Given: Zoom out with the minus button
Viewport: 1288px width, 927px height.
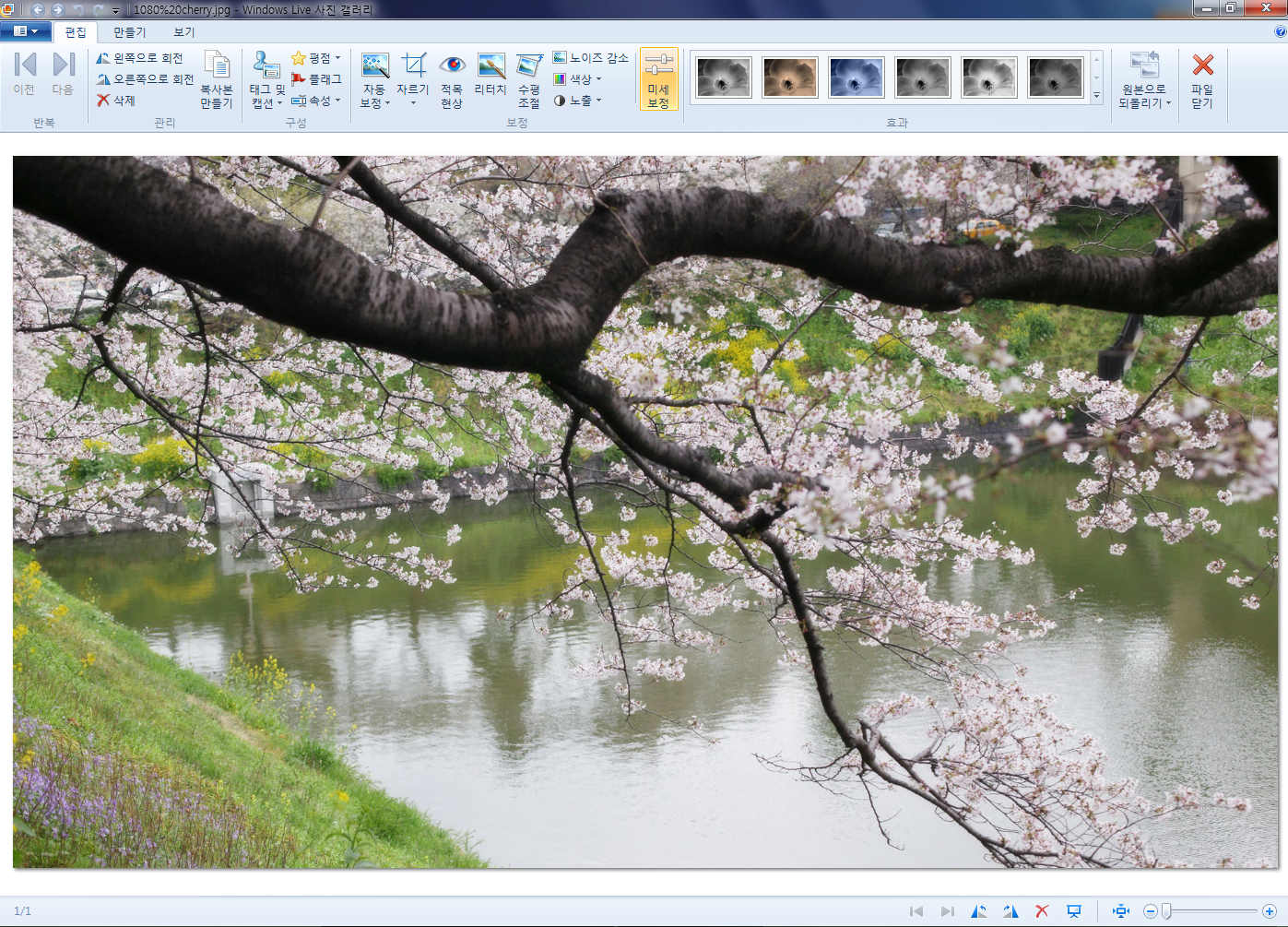Looking at the screenshot, I should 1151,911.
